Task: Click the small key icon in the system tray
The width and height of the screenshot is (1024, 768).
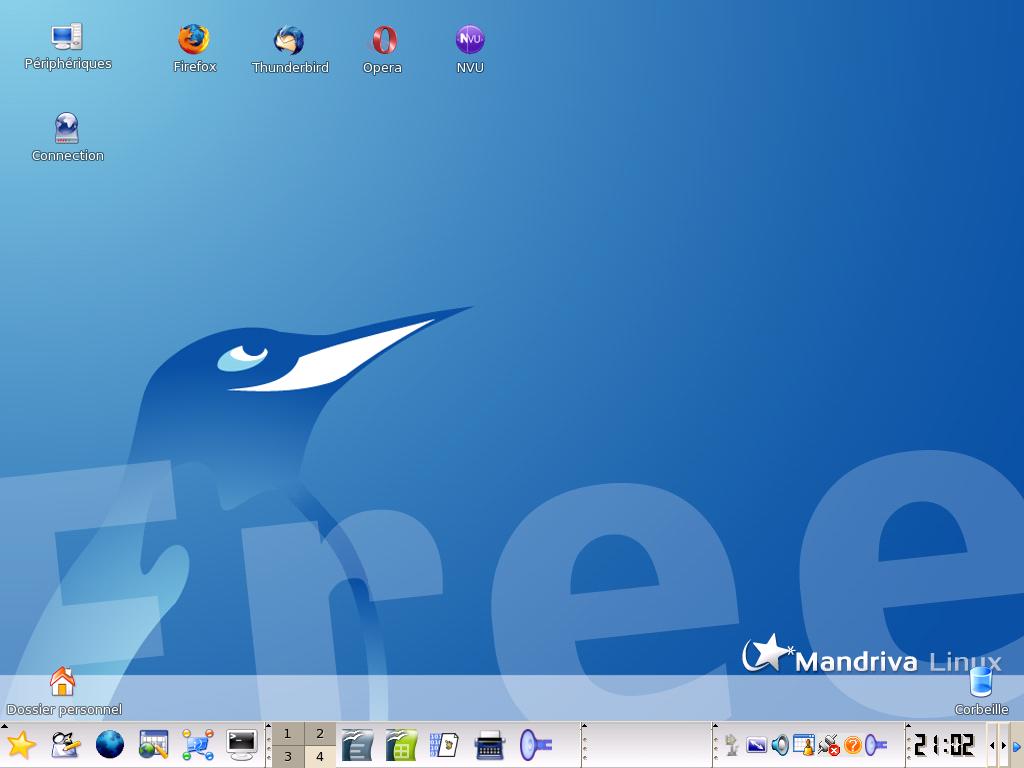Action: tap(876, 745)
